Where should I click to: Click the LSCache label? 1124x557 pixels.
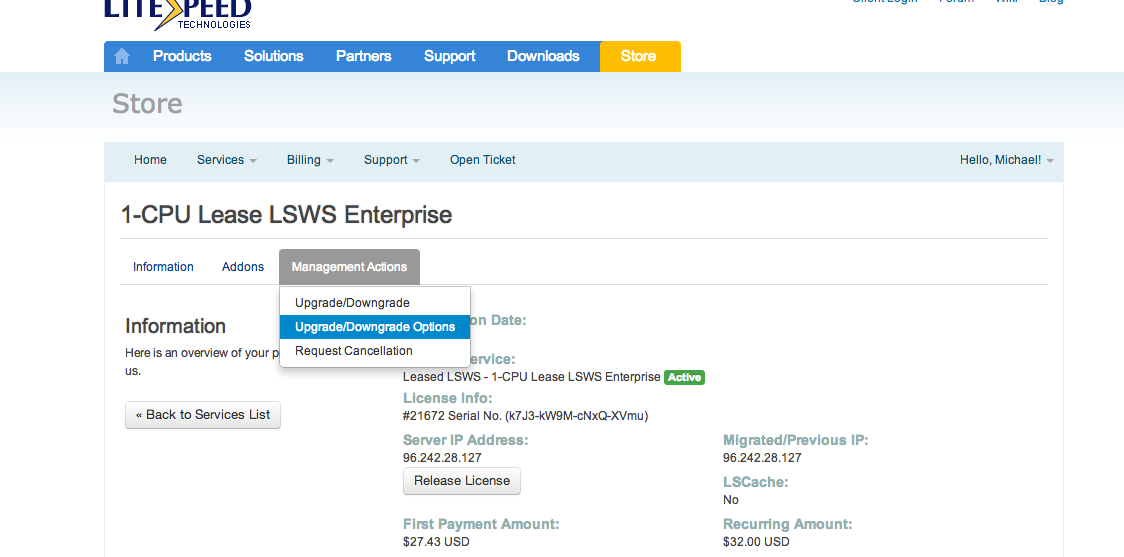point(756,482)
